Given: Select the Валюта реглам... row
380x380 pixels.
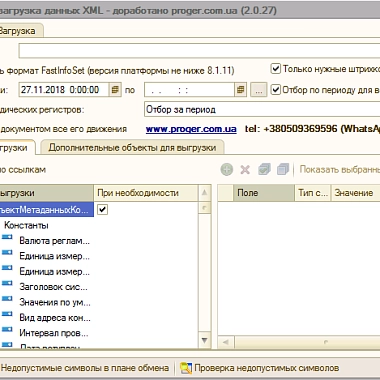Looking at the screenshot, I should click(x=54, y=241).
